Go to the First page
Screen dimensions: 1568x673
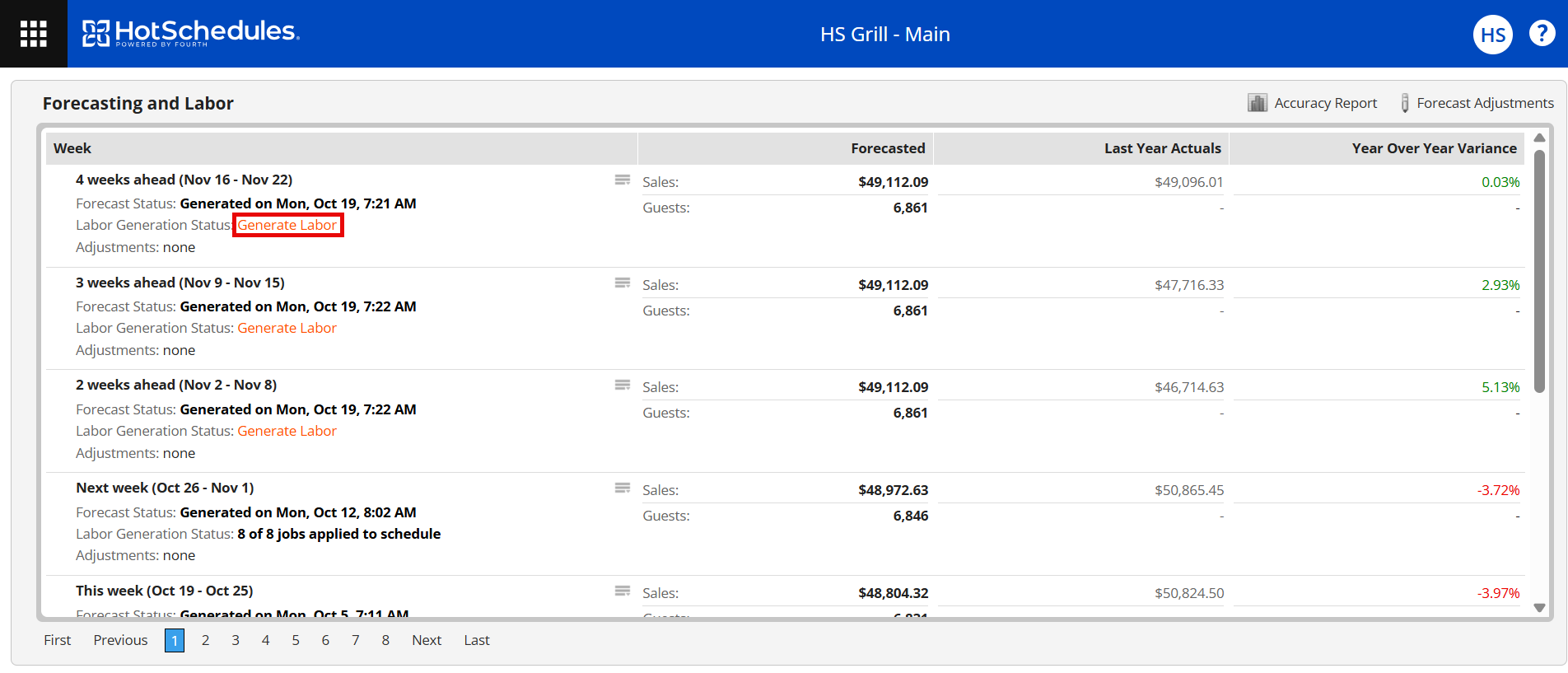pyautogui.click(x=58, y=640)
